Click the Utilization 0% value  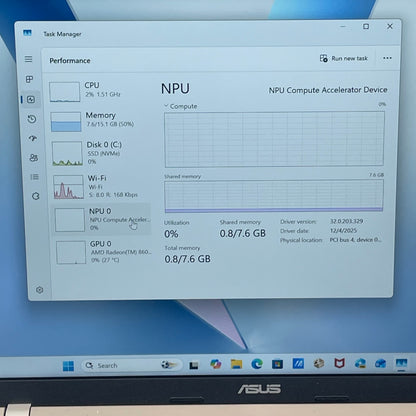[x=171, y=234]
